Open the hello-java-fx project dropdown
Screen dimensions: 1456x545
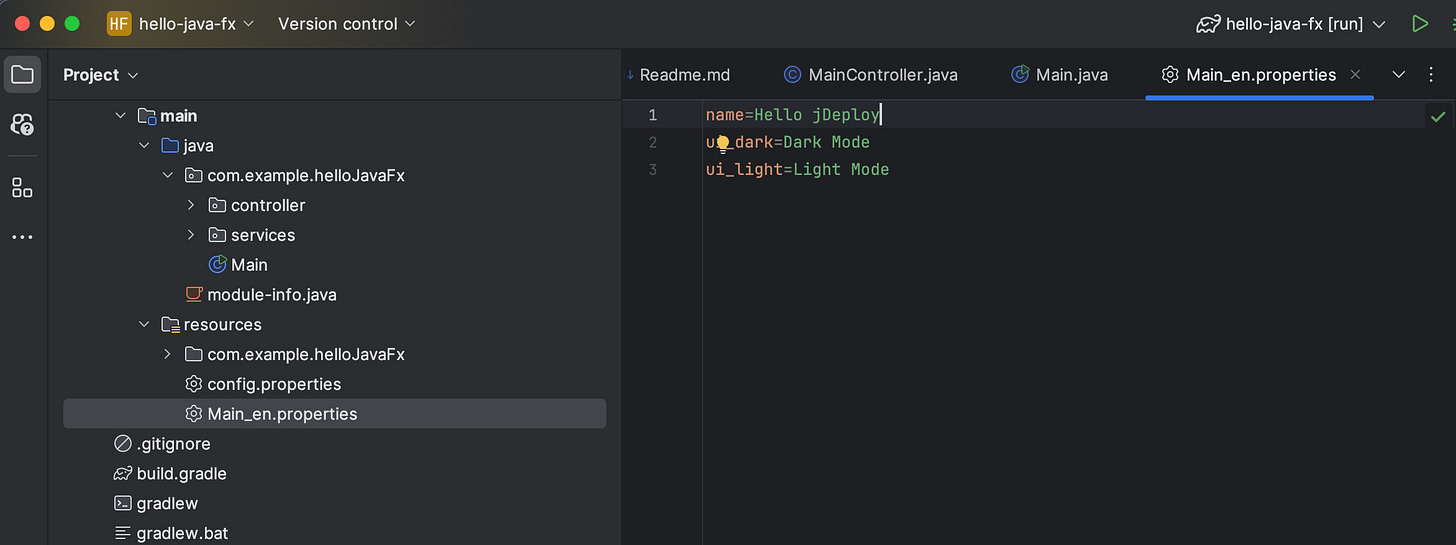[197, 23]
